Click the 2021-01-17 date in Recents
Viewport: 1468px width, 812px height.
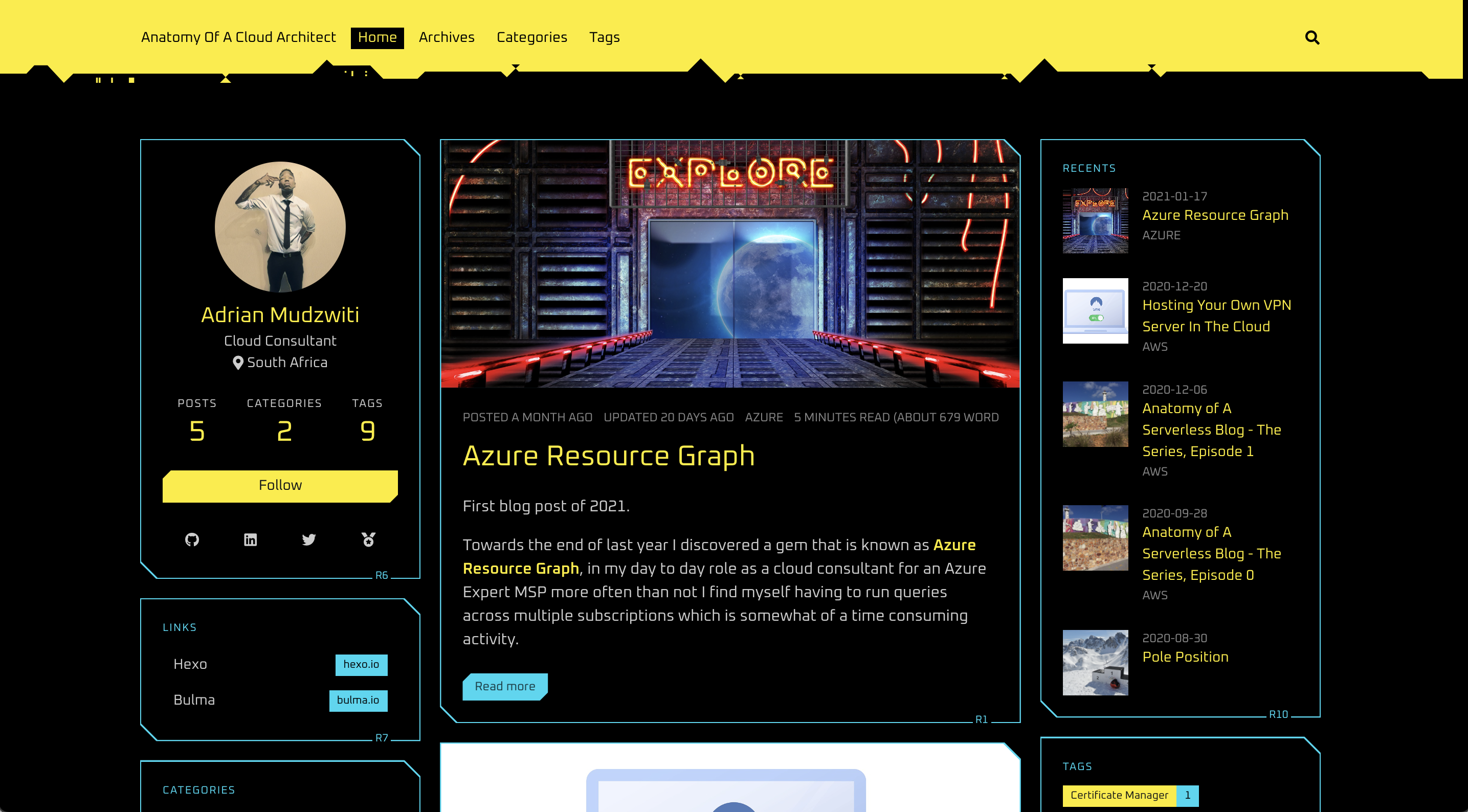coord(1174,196)
